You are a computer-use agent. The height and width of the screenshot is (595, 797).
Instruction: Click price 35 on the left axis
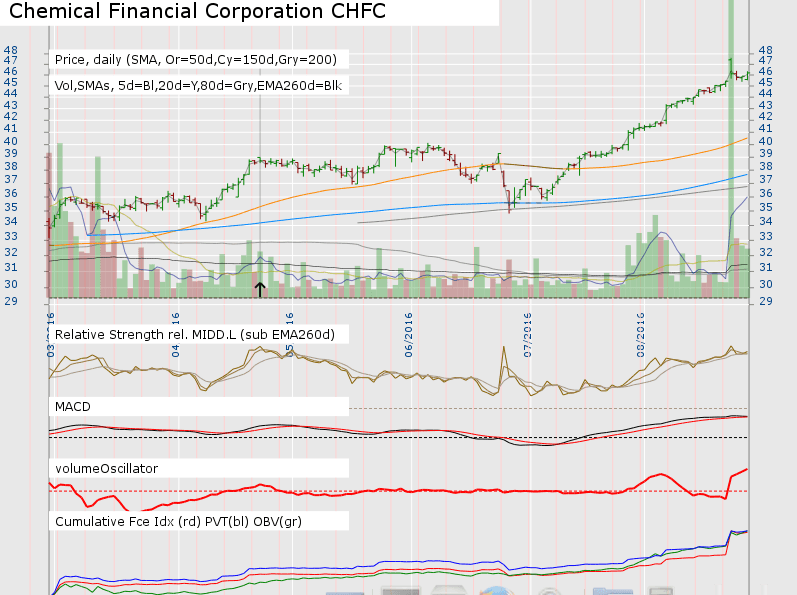click(x=11, y=207)
